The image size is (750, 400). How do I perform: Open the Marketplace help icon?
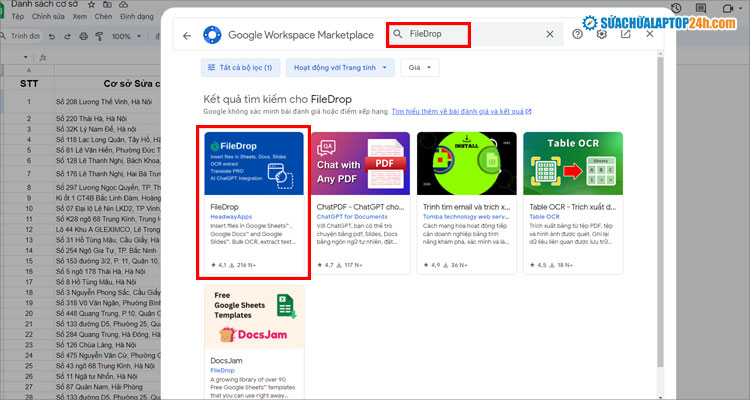click(x=578, y=34)
